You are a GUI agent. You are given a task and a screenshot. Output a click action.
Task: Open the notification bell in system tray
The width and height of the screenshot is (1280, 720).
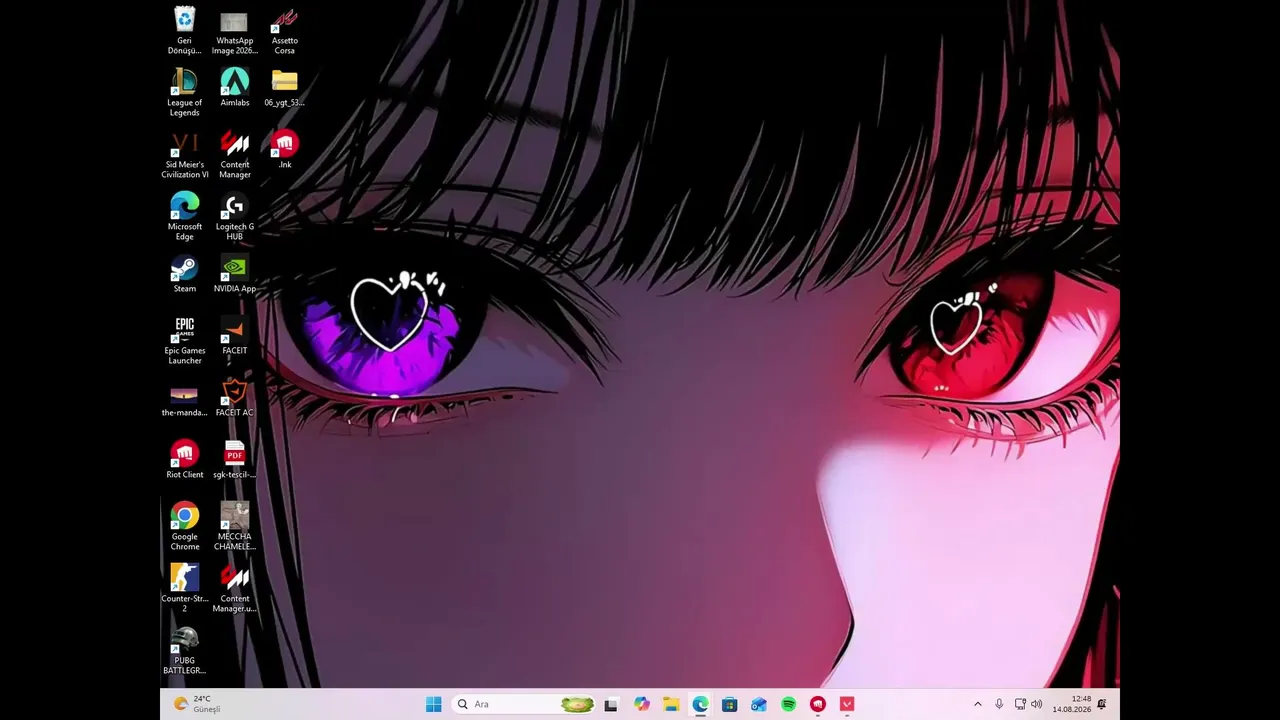click(x=1102, y=704)
